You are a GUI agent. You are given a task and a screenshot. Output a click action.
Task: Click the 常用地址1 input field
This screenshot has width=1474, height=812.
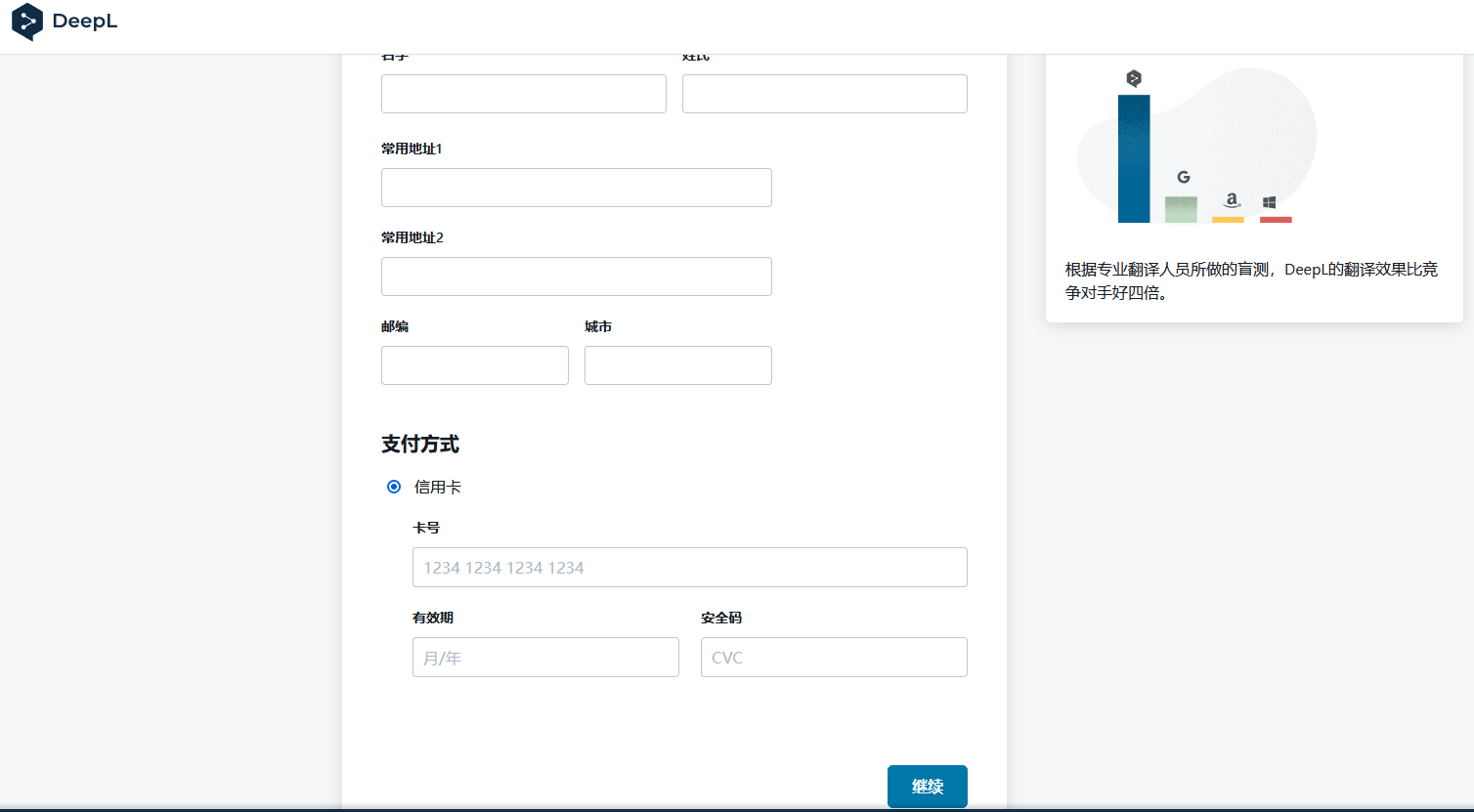coord(576,188)
